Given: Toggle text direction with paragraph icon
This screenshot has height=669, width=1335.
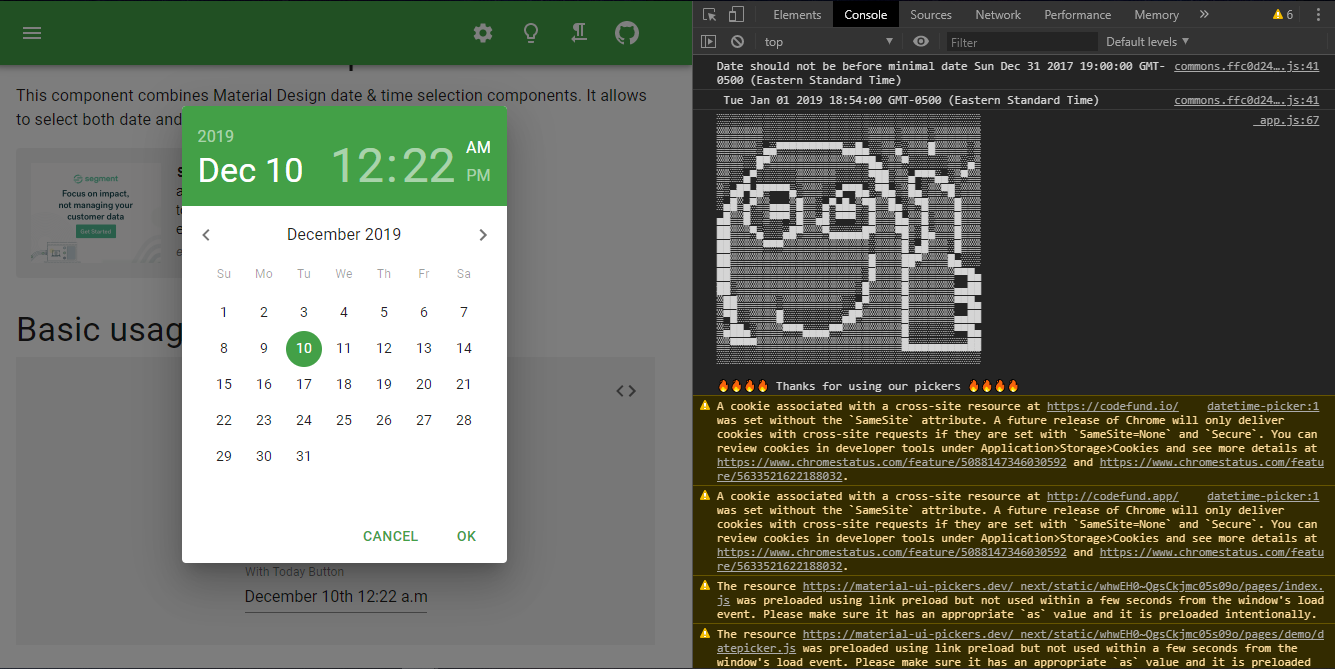Looking at the screenshot, I should click(x=579, y=33).
